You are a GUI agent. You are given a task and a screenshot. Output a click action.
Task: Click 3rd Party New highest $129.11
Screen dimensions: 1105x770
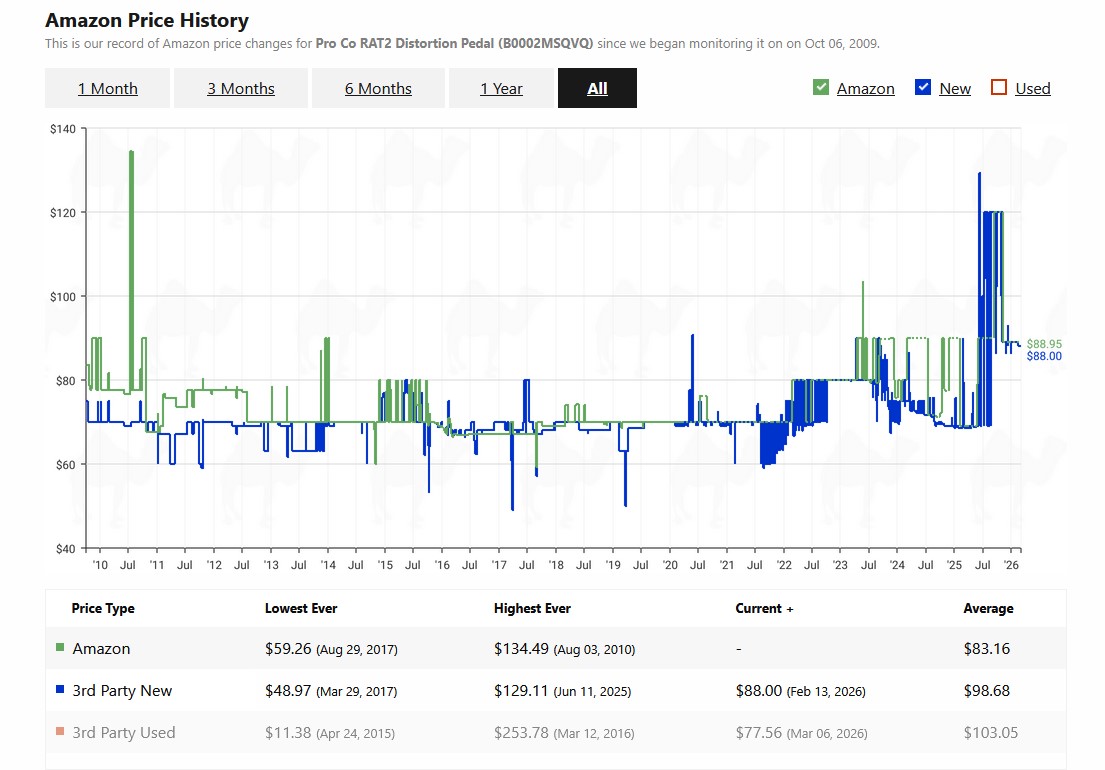click(x=521, y=691)
